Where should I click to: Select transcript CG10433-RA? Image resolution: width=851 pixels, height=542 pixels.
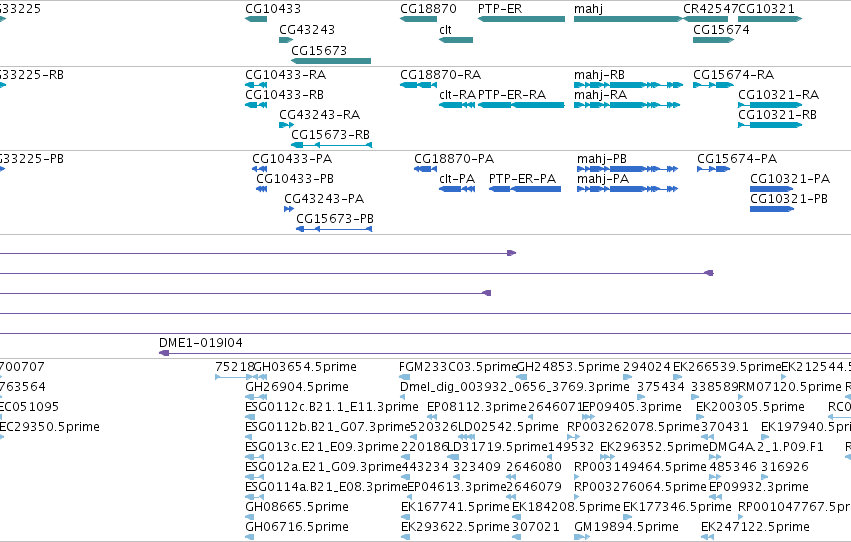click(256, 85)
